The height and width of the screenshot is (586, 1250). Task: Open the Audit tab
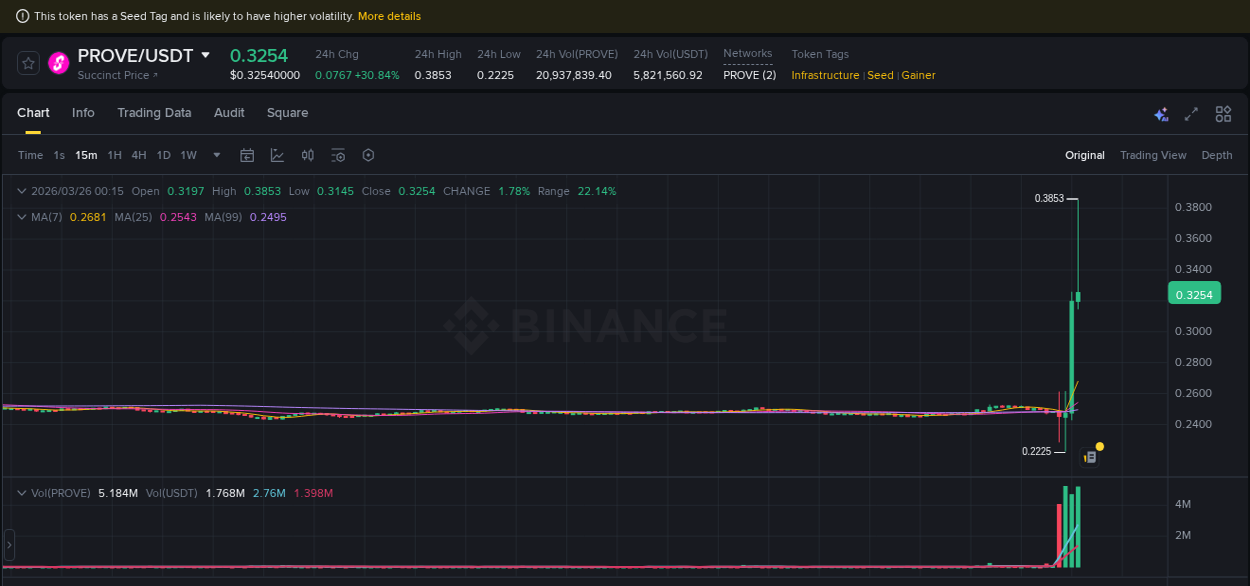click(x=229, y=113)
